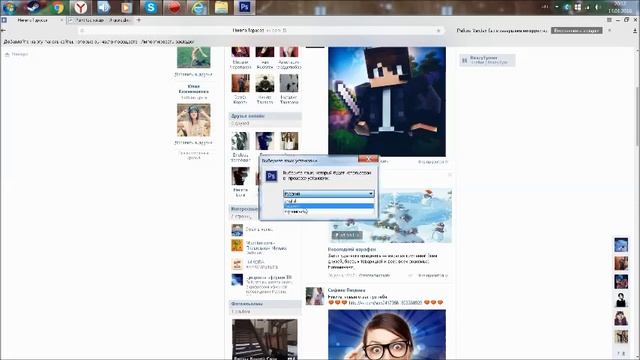Open the post author avatar below winter post
640x360 pixels.
[315, 296]
